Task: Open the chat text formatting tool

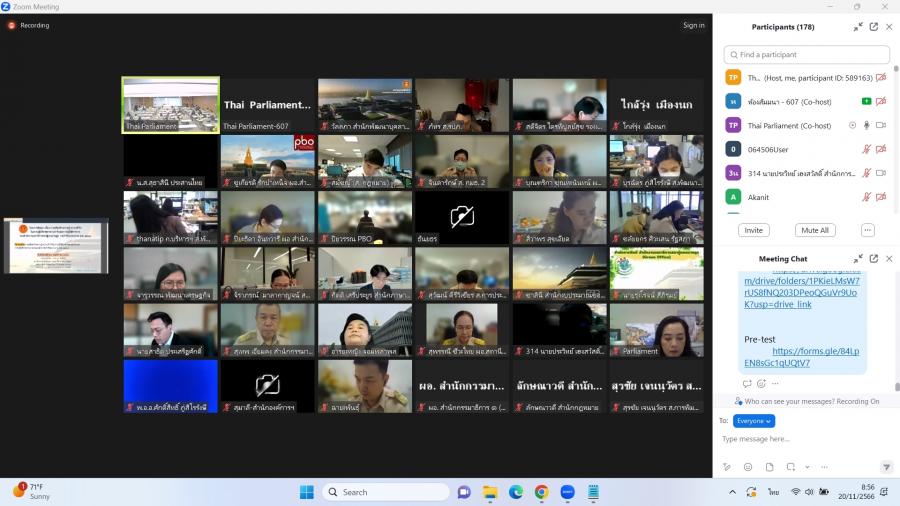Action: (x=726, y=467)
